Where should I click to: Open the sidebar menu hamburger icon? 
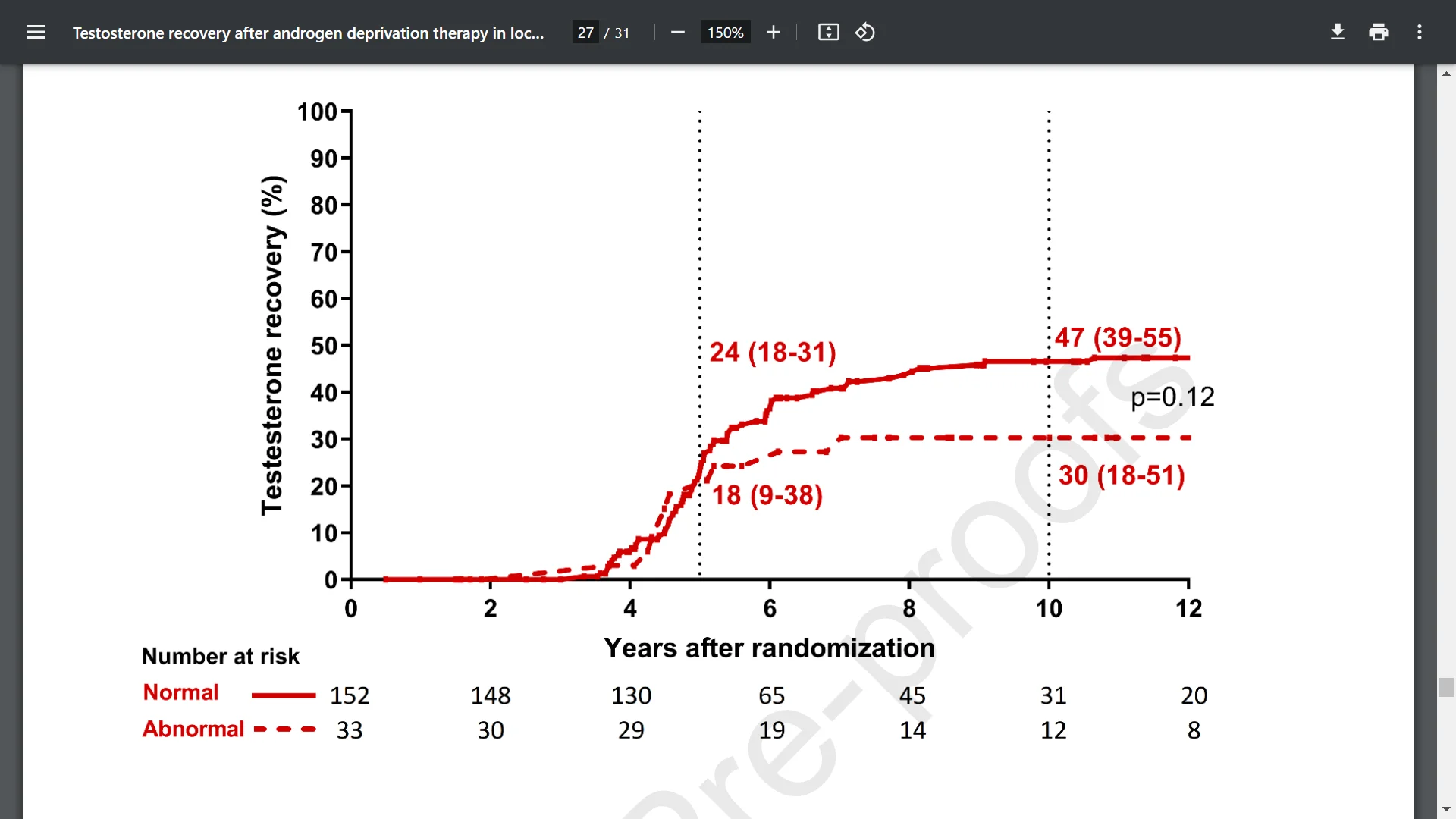[36, 33]
